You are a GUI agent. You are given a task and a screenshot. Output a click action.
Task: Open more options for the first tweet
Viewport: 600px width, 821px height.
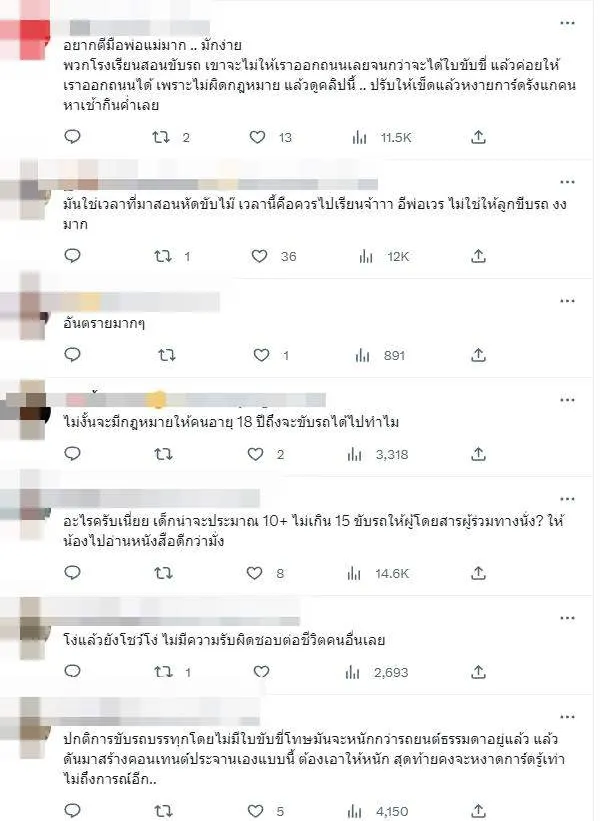(568, 23)
